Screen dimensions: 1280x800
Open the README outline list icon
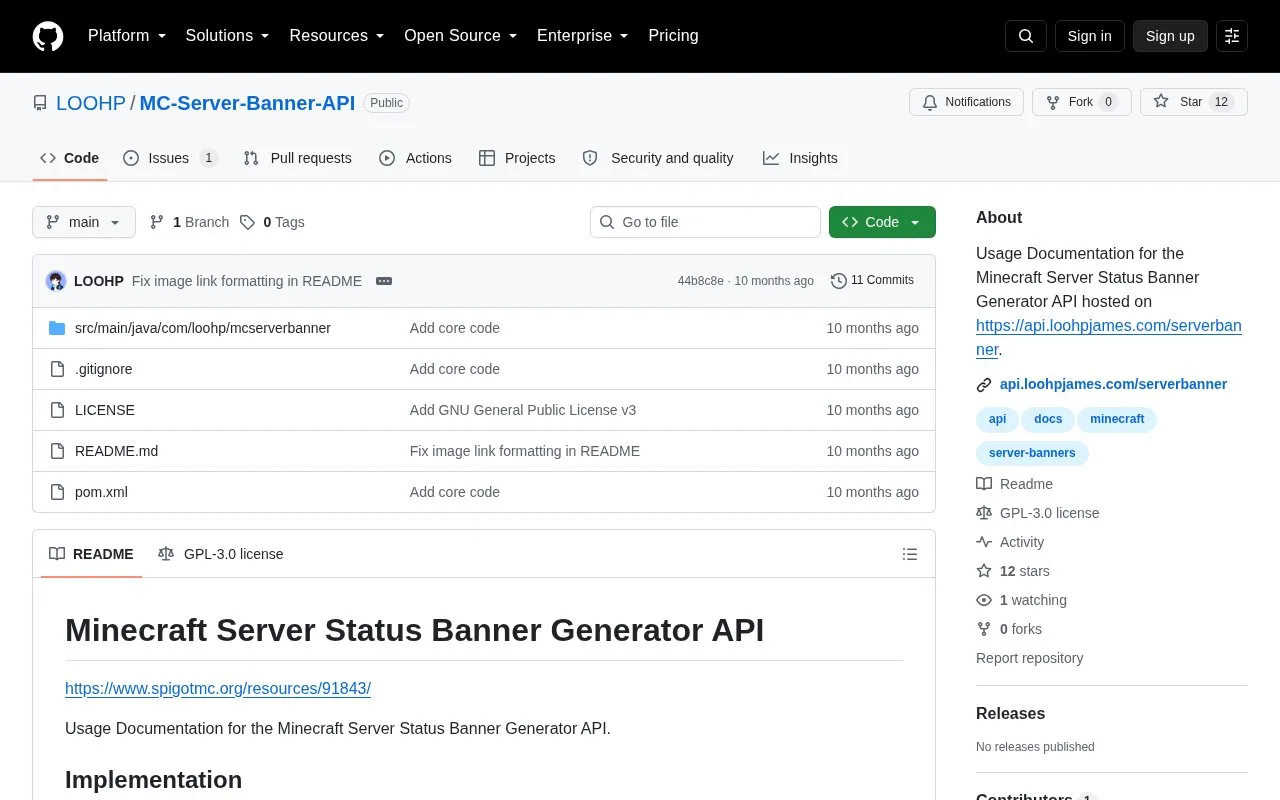point(910,554)
